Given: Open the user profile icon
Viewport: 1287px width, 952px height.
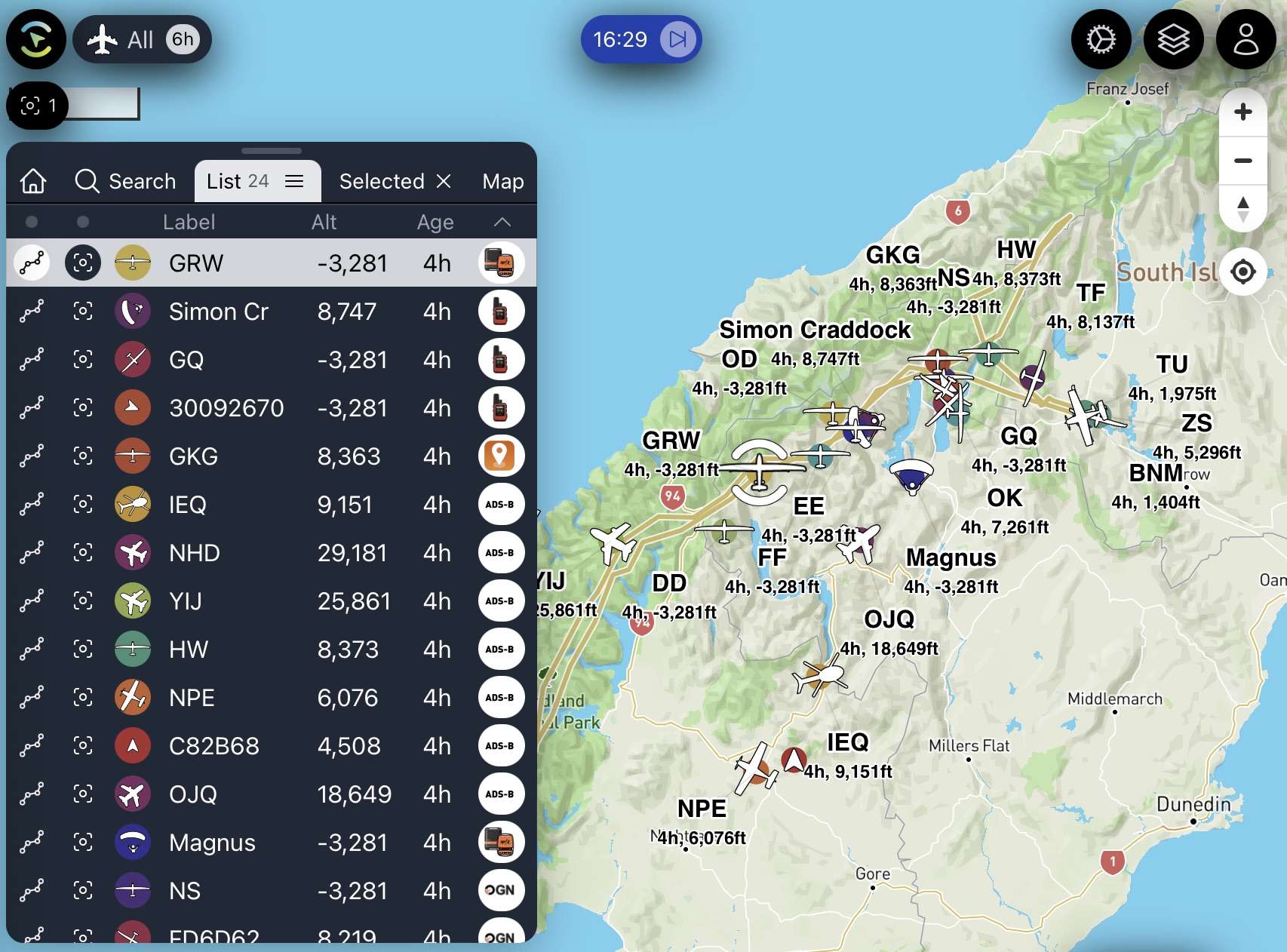Looking at the screenshot, I should click(x=1246, y=39).
